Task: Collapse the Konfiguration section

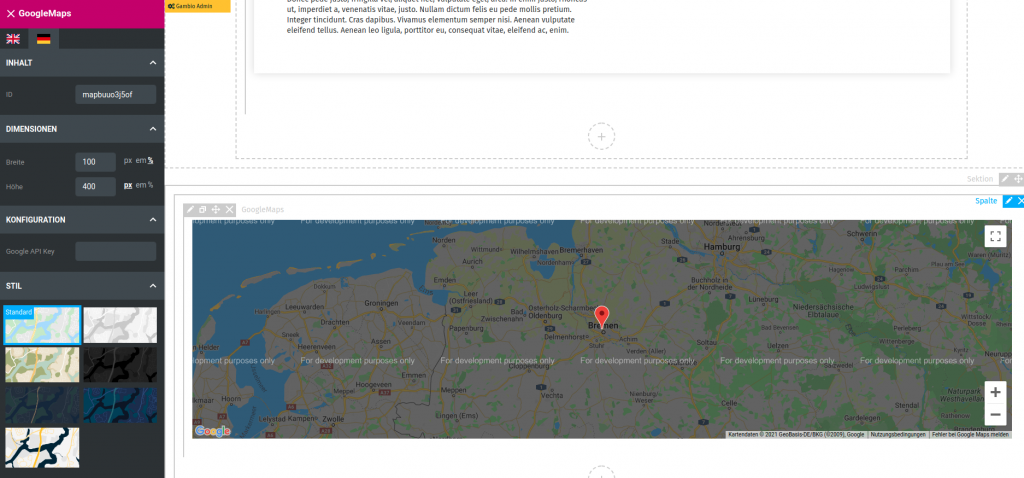Action: (x=152, y=220)
